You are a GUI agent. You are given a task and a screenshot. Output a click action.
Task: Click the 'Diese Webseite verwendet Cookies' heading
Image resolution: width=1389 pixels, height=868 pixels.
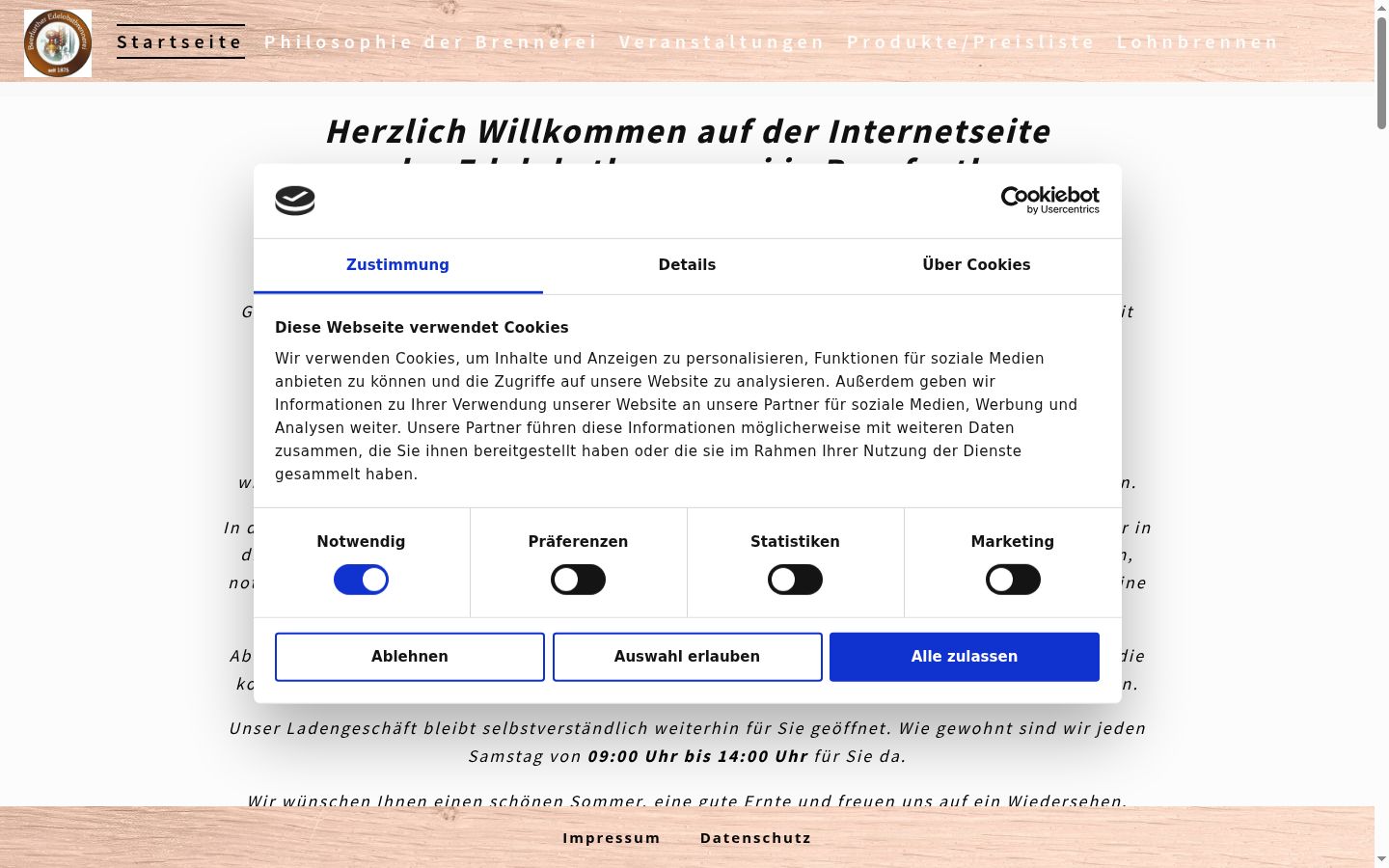[x=422, y=328]
